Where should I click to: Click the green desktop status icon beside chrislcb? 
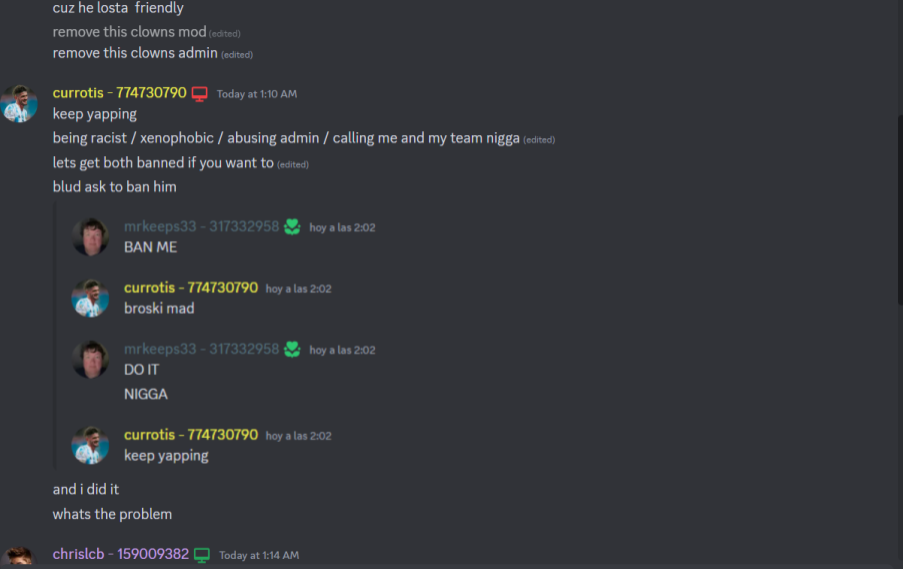pyautogui.click(x=202, y=555)
